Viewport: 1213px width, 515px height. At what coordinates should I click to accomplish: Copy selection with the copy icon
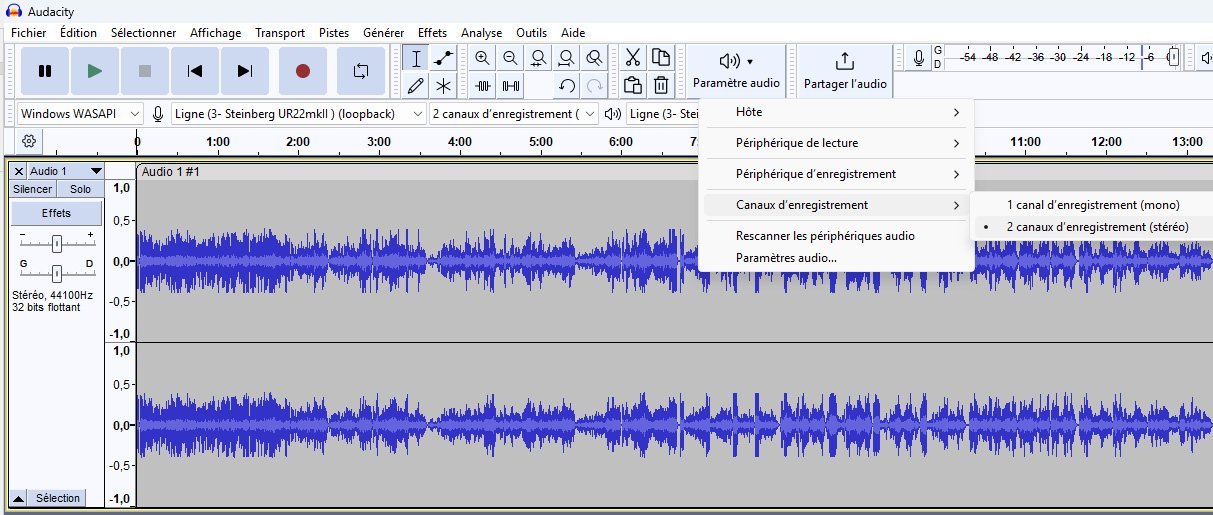[661, 57]
